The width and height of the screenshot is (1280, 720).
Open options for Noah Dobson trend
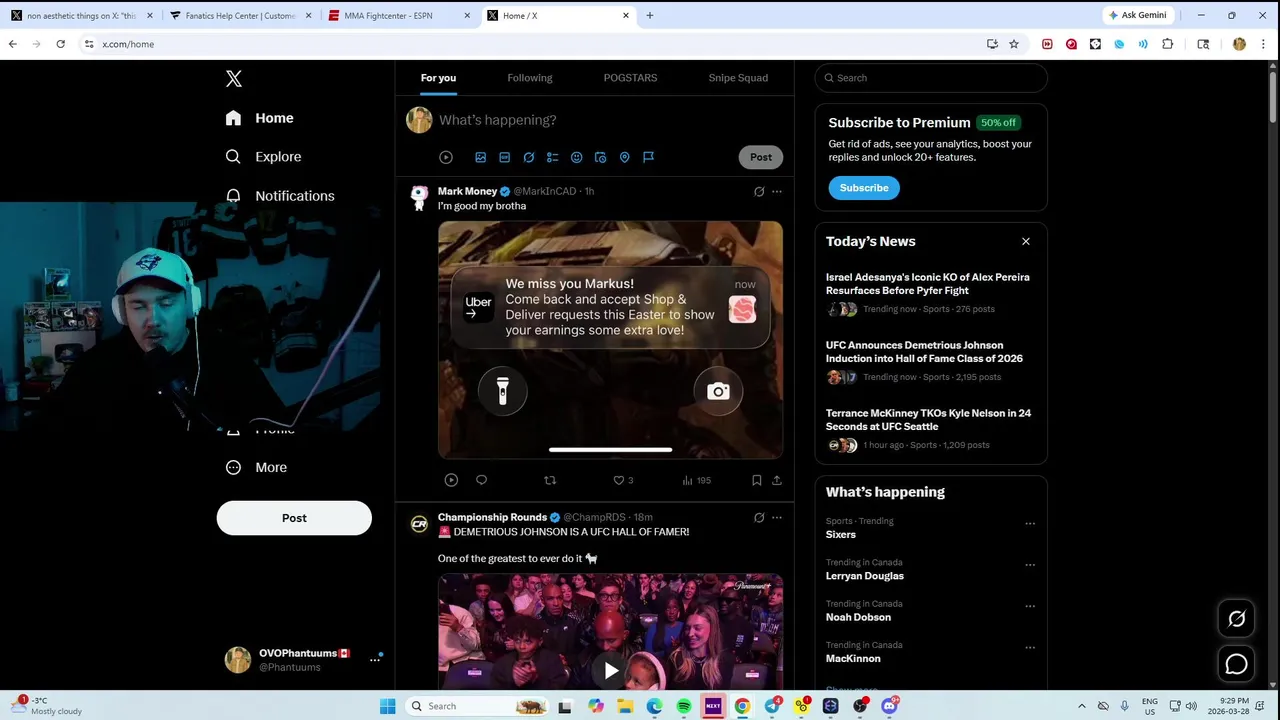coord(1030,606)
